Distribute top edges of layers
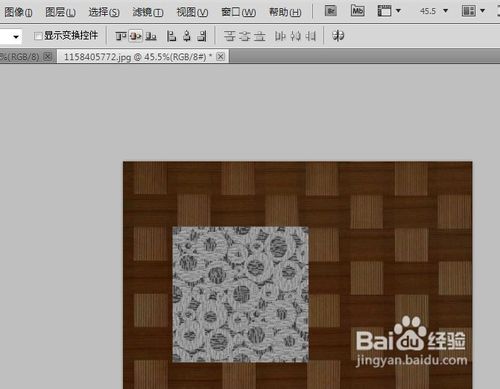Screen dimensions: 500x389 [x=229, y=36]
